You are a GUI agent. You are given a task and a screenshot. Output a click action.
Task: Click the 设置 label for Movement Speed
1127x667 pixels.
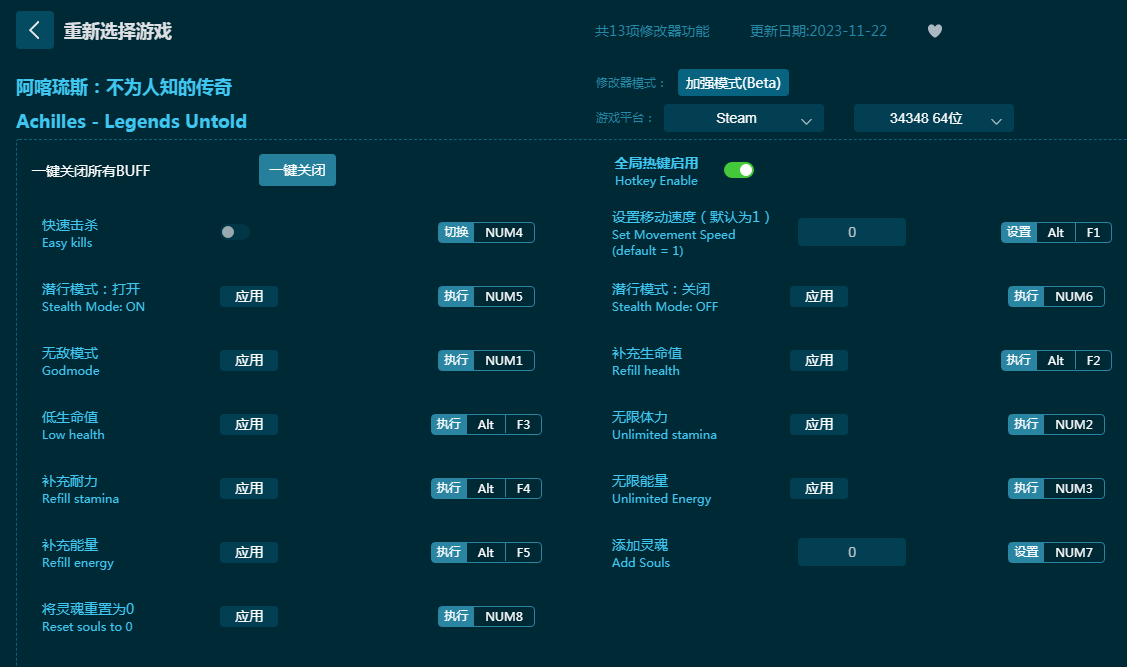coord(1019,233)
